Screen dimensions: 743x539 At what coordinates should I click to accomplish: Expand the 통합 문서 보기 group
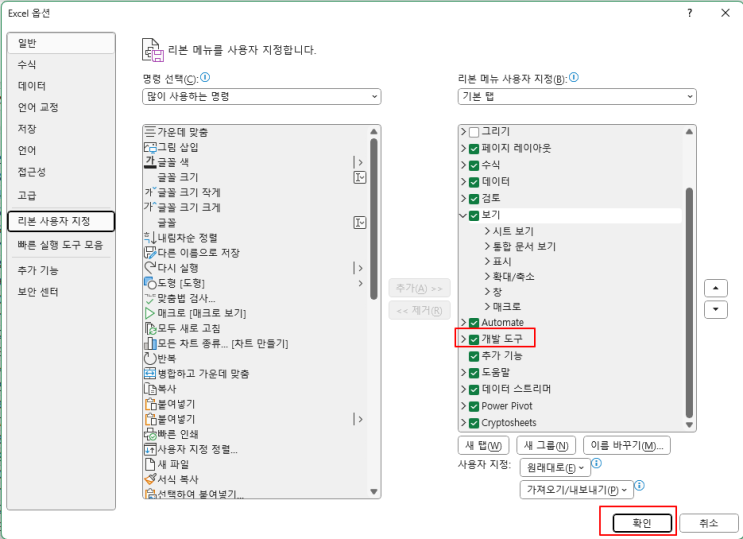(x=487, y=247)
